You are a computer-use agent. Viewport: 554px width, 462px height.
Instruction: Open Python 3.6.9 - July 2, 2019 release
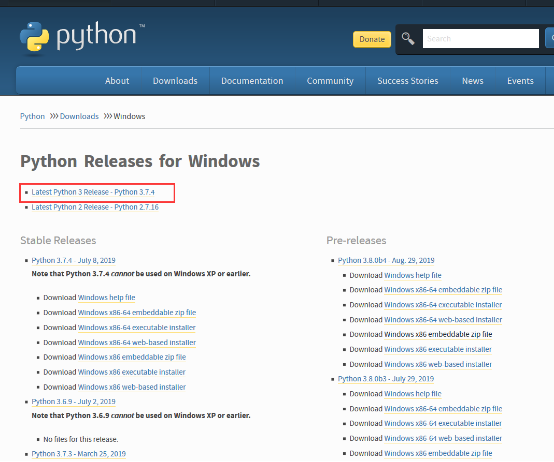(x=73, y=402)
